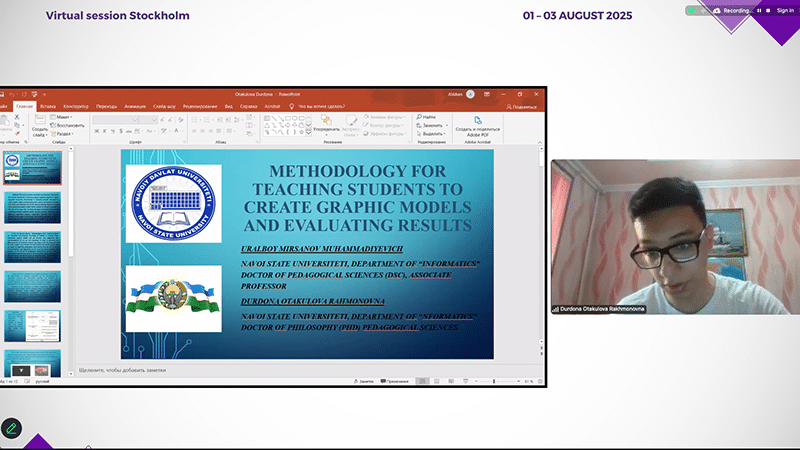The height and width of the screenshot is (450, 800).
Task: Toggle the Заметки notes pane button
Action: coord(365,381)
